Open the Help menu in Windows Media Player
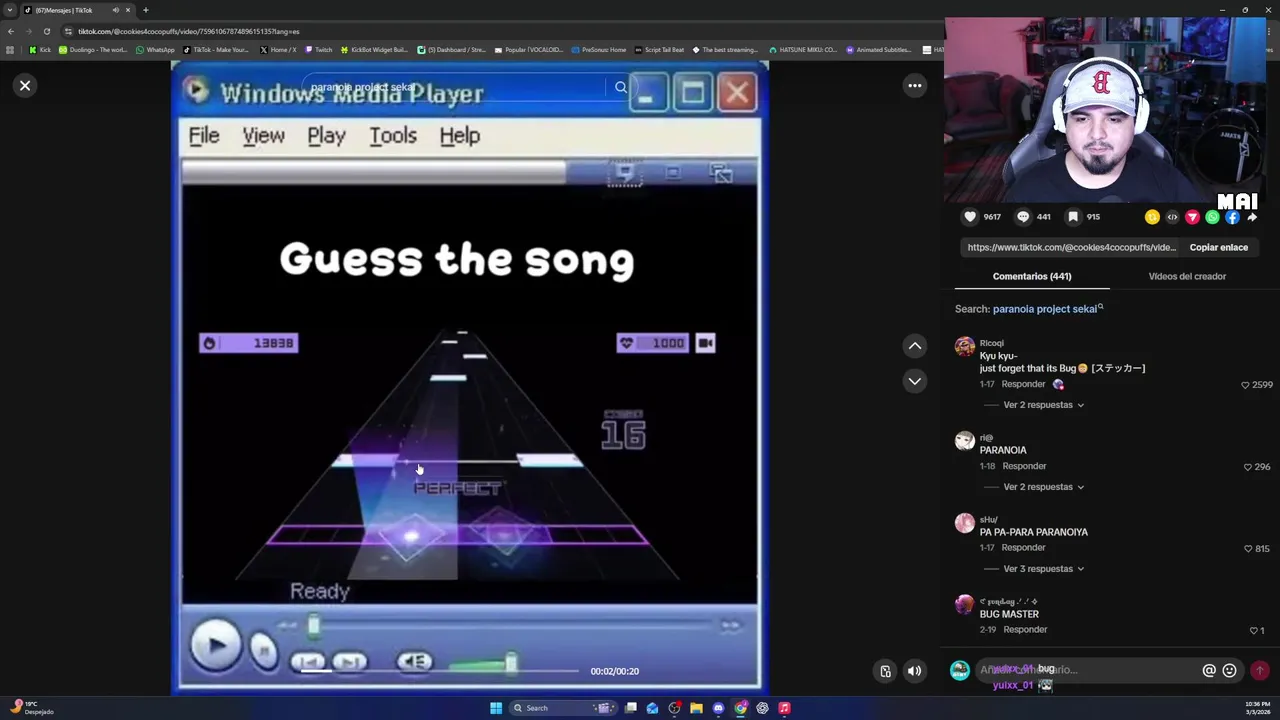Image resolution: width=1280 pixels, height=720 pixels. click(x=460, y=136)
